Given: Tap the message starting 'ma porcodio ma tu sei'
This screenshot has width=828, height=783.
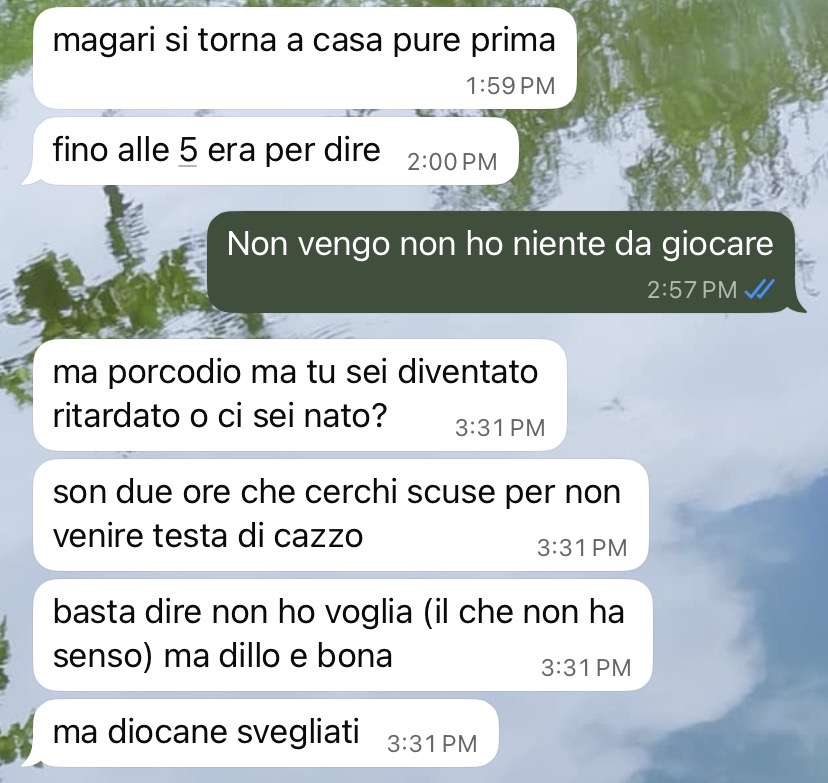Looking at the screenshot, I should 299,395.
